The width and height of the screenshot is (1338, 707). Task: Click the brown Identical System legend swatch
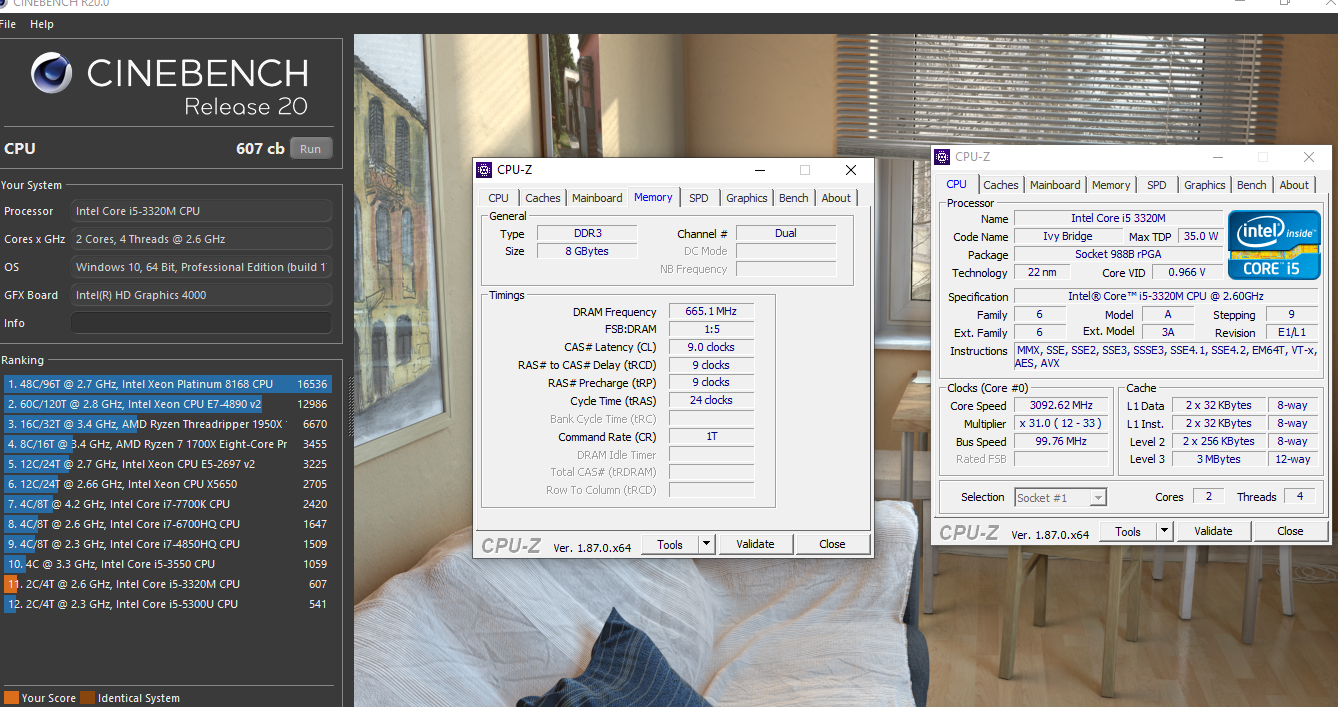(87, 698)
